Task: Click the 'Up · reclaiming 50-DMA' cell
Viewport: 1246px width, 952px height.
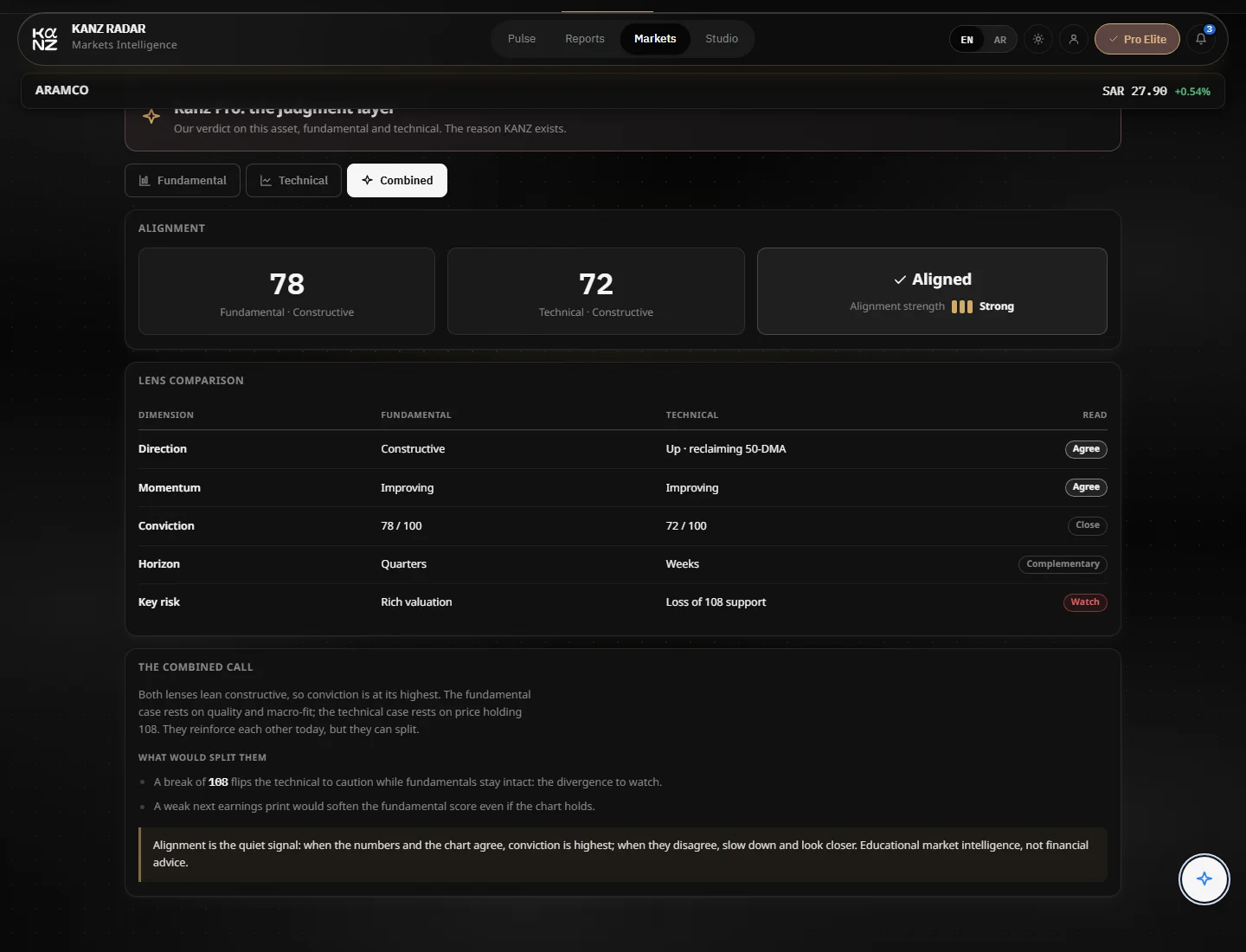Action: [726, 449]
